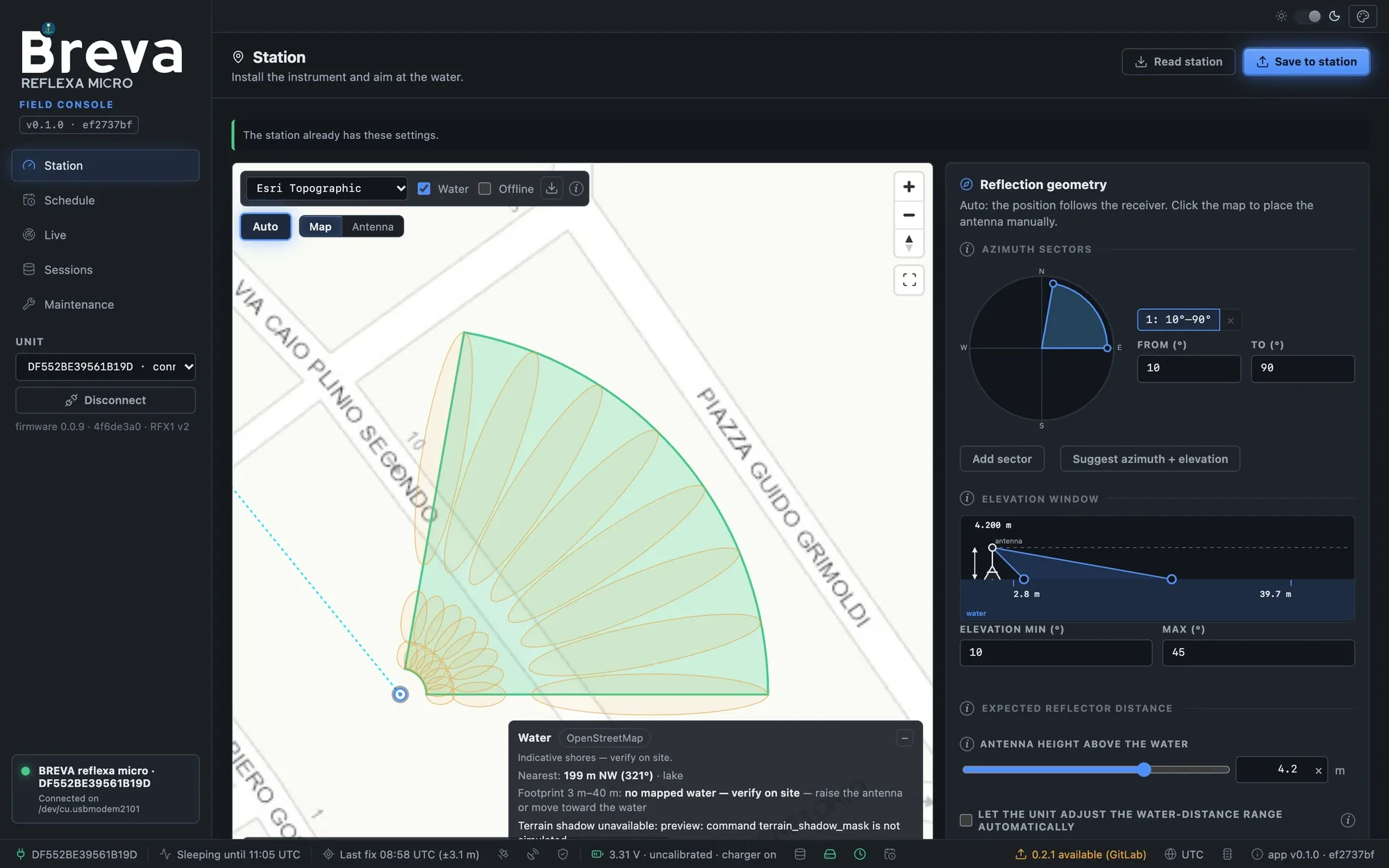The image size is (1389, 868).
Task: Open info for automatic water-distance range option
Action: click(1347, 820)
